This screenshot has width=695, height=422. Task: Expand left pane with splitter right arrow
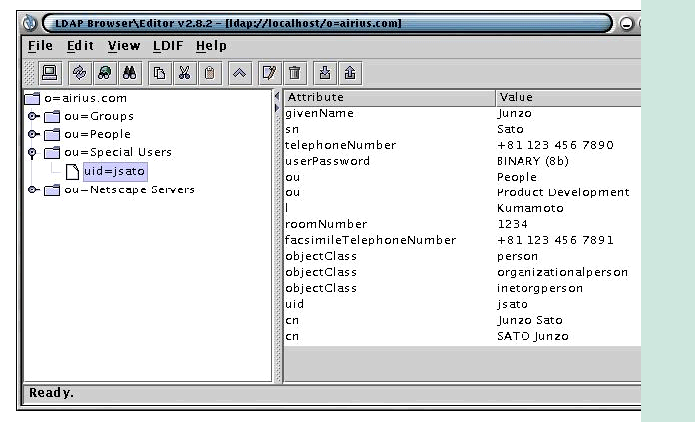click(x=277, y=108)
